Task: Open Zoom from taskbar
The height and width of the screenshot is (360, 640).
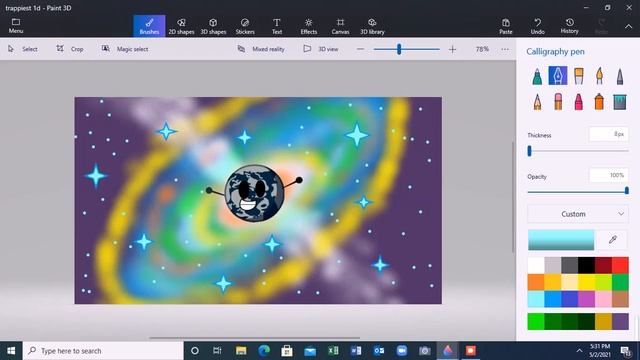Action: coord(402,351)
